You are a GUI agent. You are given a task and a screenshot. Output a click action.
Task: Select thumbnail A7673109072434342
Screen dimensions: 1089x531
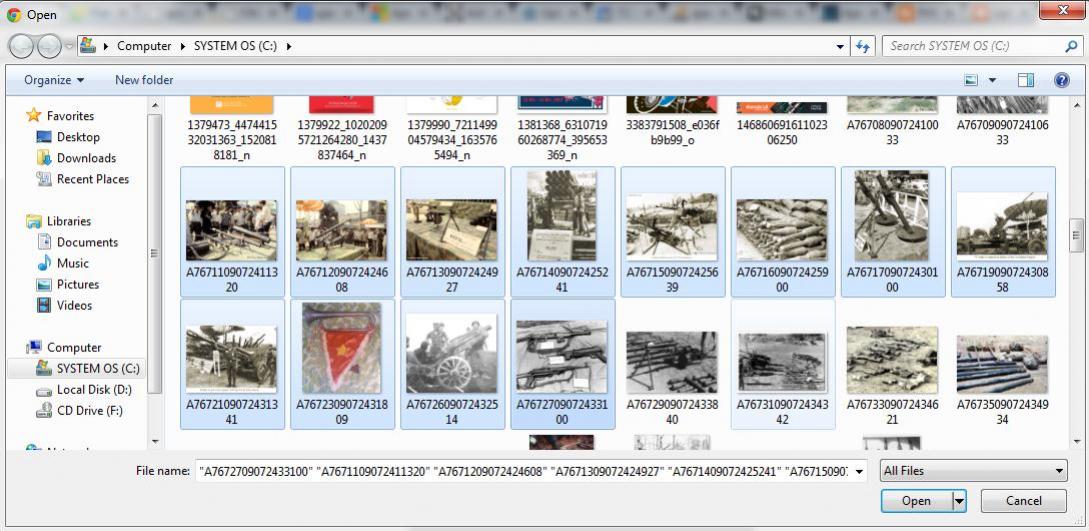[783, 364]
